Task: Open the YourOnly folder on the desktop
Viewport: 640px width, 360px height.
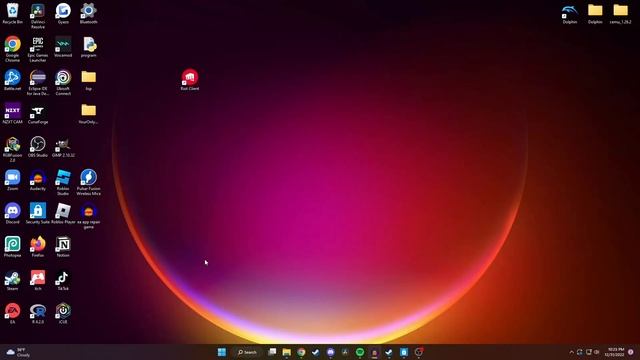Action: pyautogui.click(x=89, y=113)
